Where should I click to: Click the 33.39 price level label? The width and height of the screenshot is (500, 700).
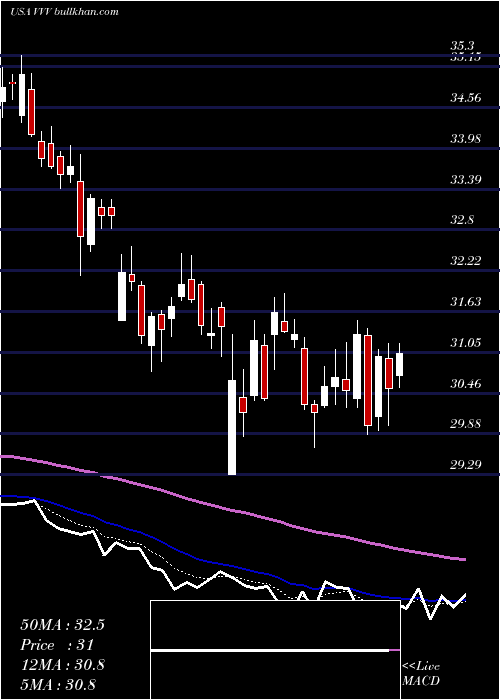click(x=466, y=179)
